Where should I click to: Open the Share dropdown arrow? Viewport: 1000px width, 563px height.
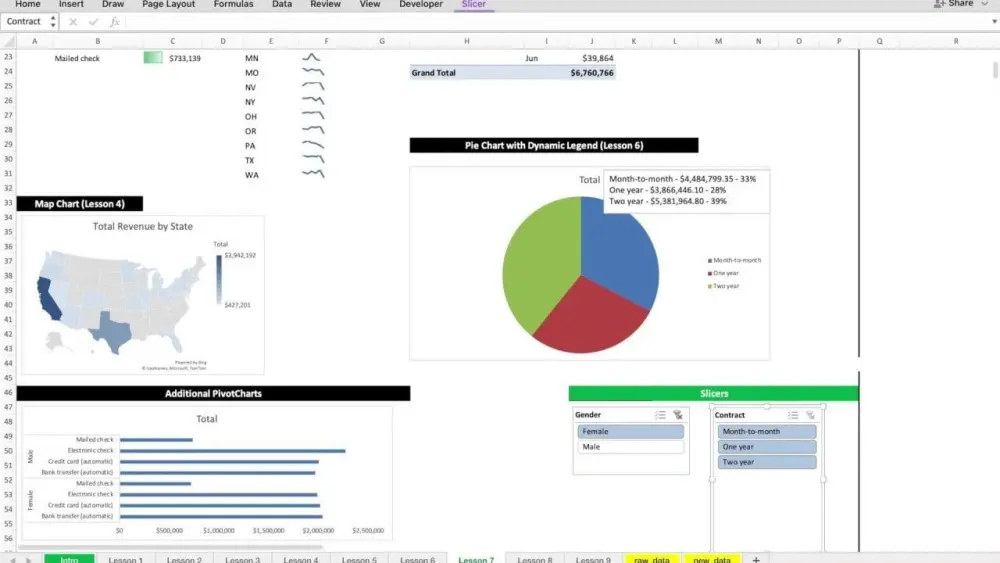[985, 4]
